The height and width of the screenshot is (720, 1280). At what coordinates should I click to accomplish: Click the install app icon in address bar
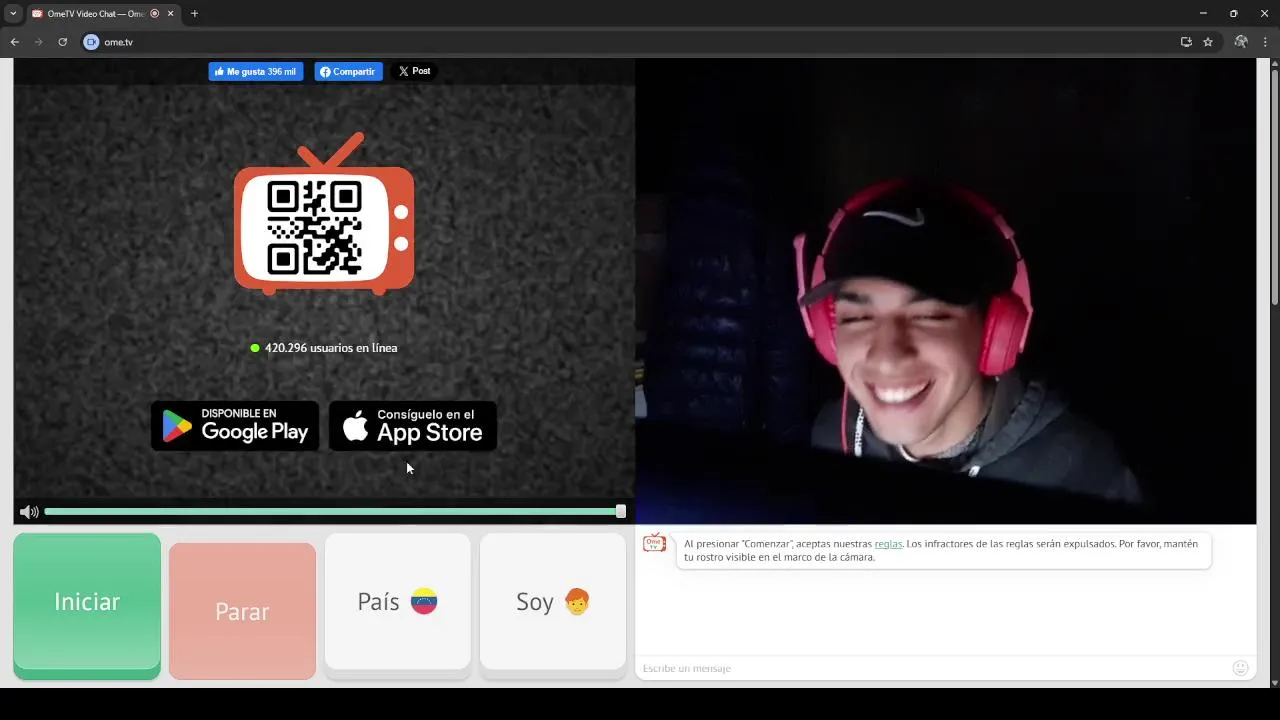coord(1186,42)
